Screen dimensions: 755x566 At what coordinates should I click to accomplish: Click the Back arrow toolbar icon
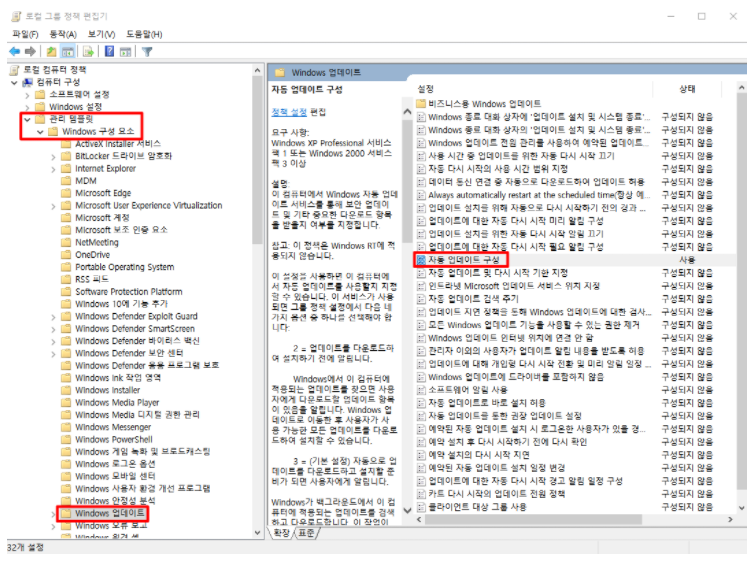[15, 51]
